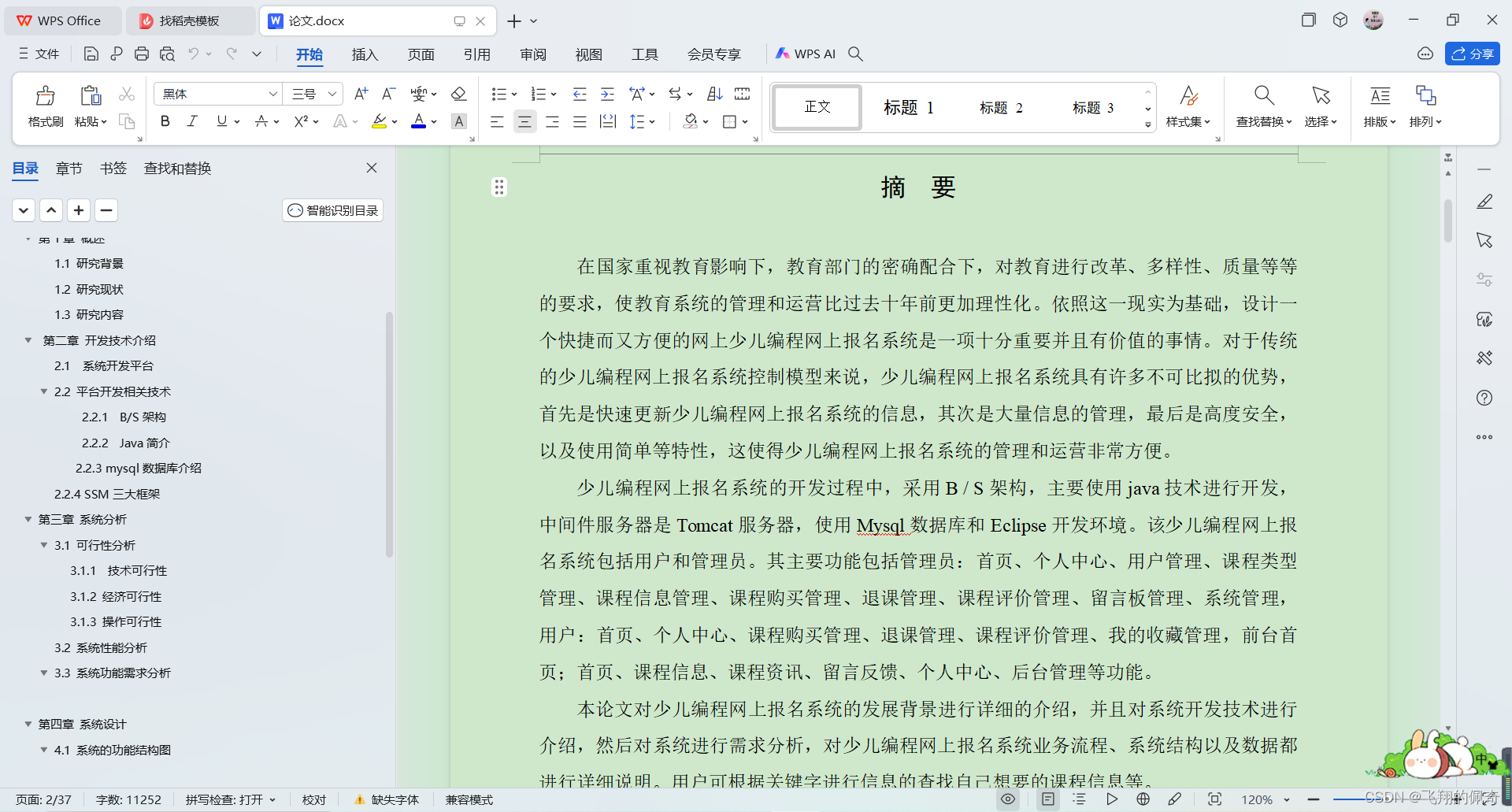Click the pen icon in right sidebar
1512x812 pixels.
[1484, 202]
